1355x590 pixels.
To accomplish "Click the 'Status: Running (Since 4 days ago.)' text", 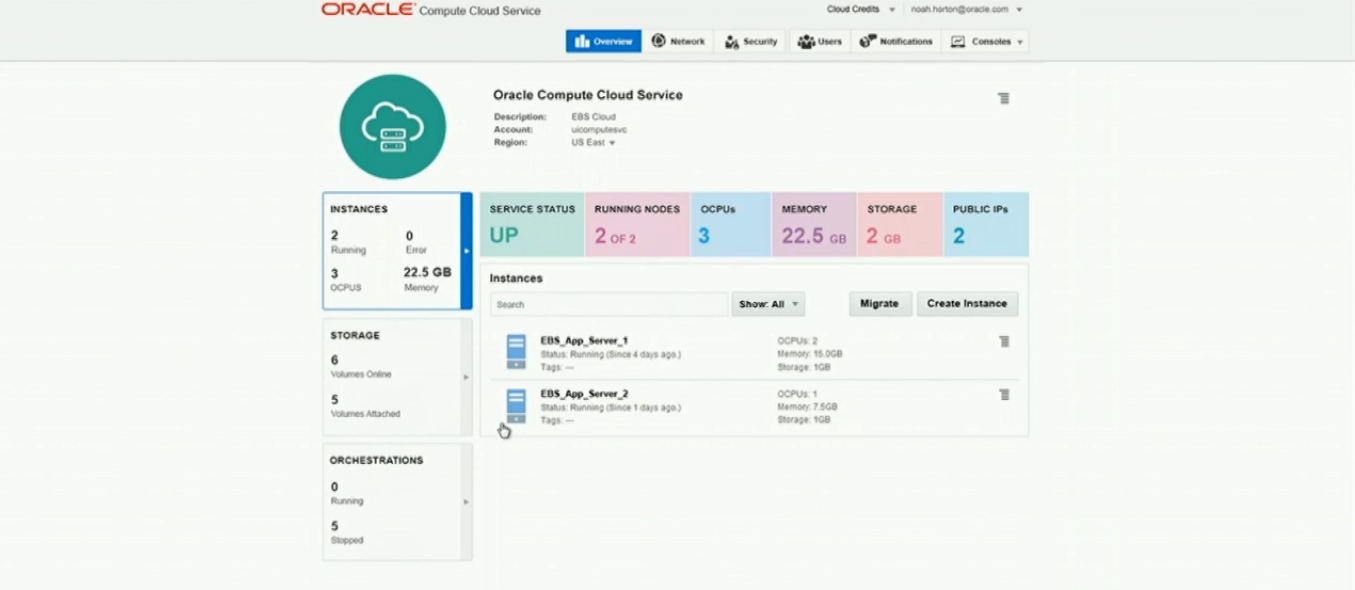I will click(611, 354).
